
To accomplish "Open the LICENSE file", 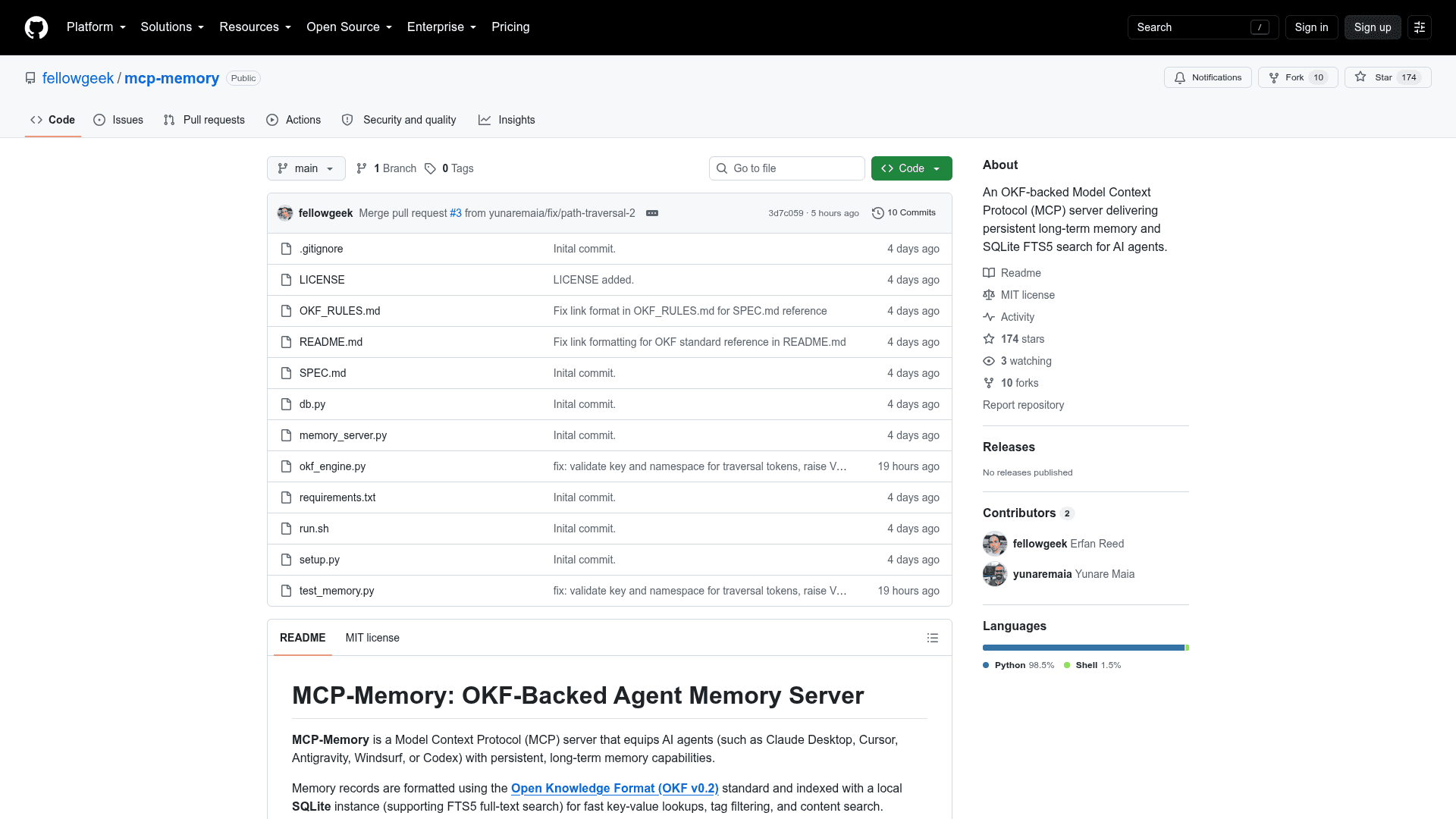I will (x=322, y=280).
